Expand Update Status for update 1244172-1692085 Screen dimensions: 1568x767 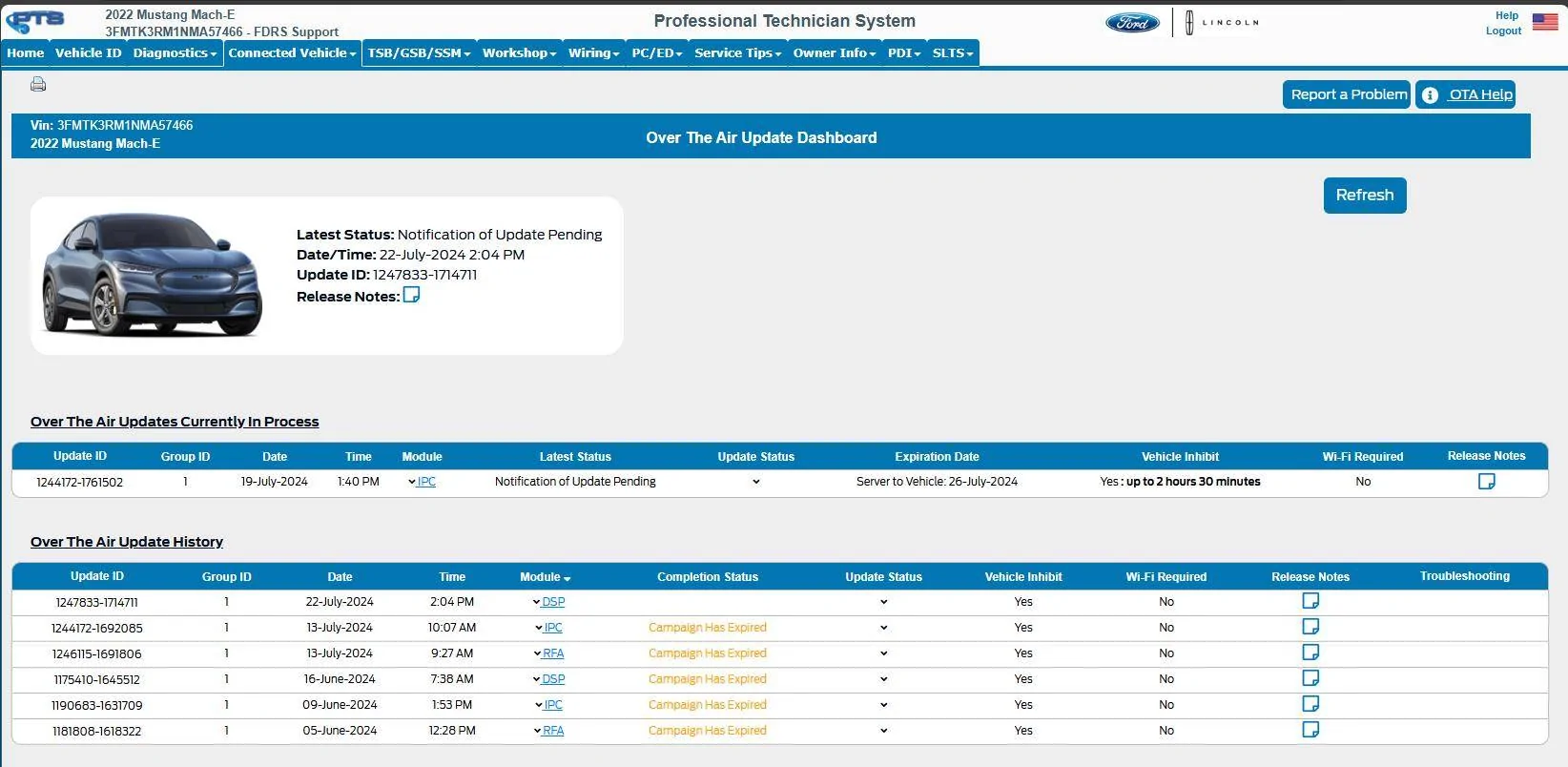[x=884, y=628]
